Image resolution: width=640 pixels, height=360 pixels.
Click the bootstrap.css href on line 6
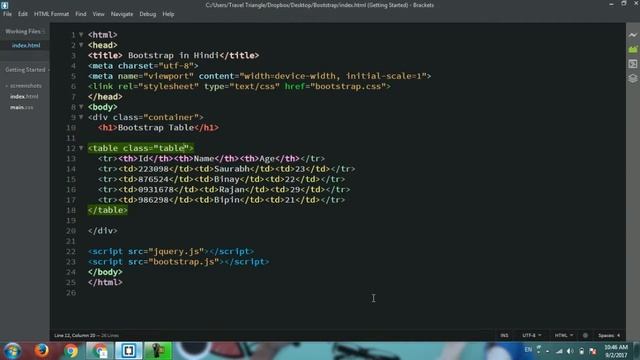click(x=348, y=87)
